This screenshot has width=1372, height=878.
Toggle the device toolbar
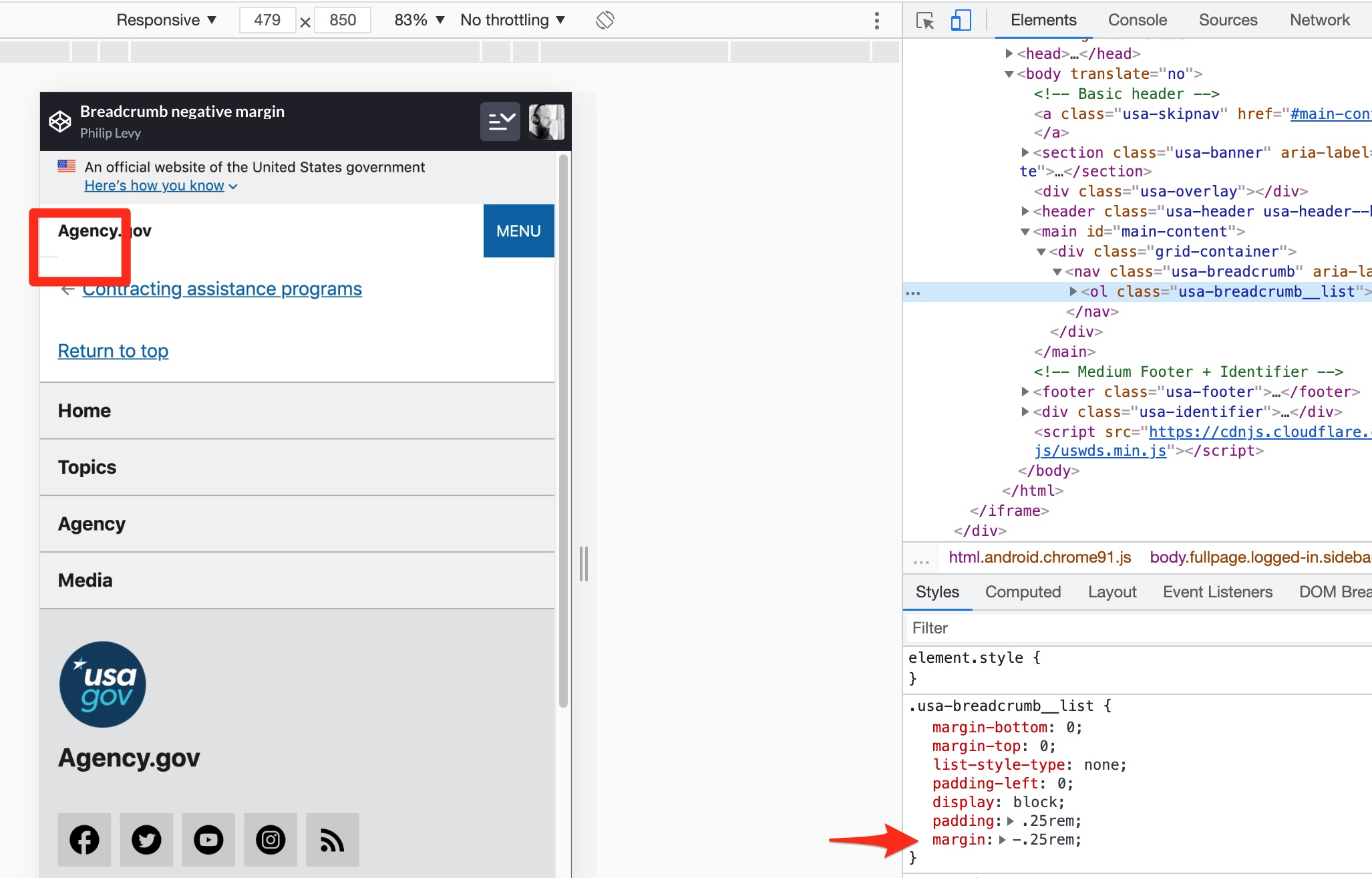(961, 20)
